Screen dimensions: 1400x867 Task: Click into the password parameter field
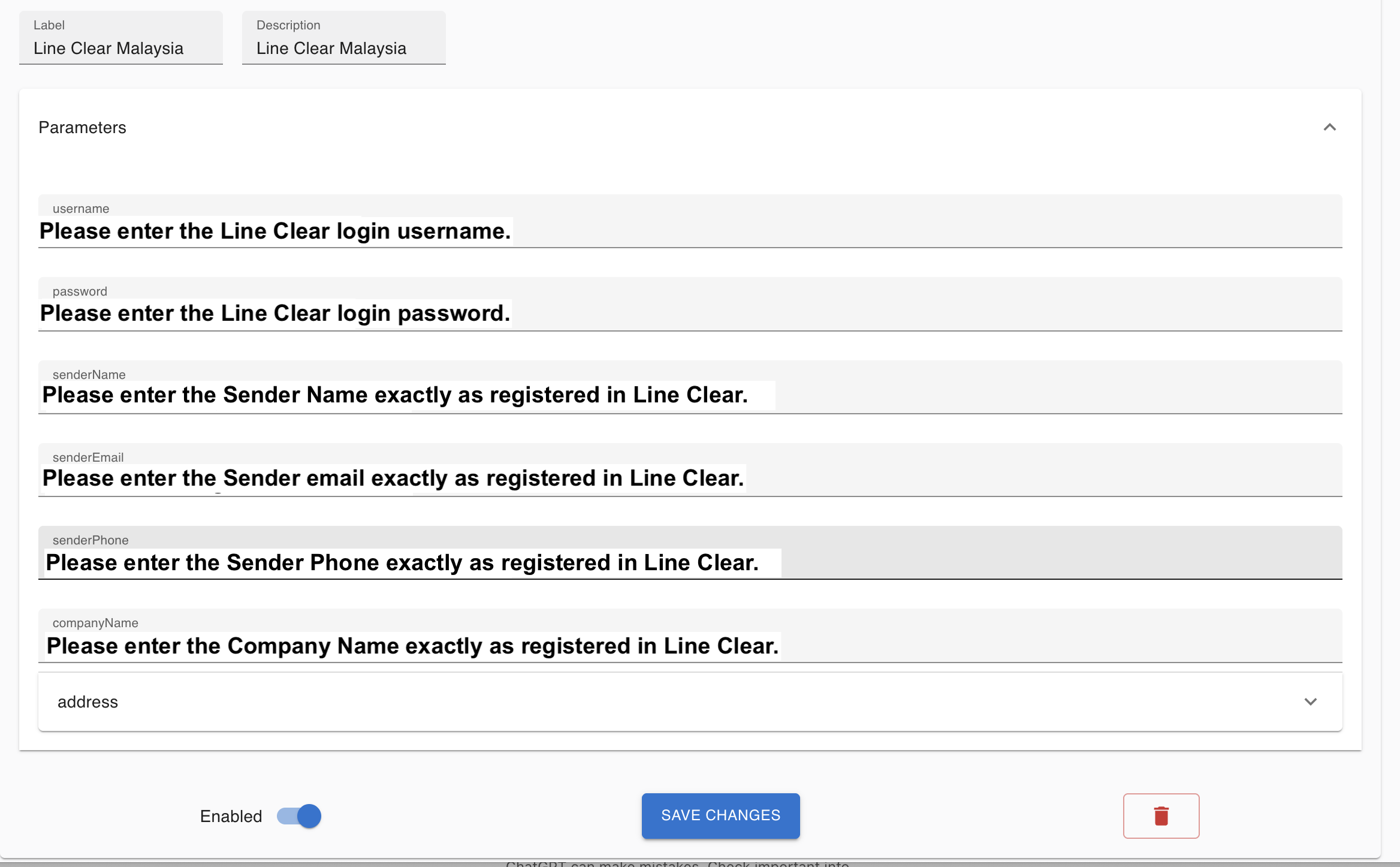pos(899,314)
